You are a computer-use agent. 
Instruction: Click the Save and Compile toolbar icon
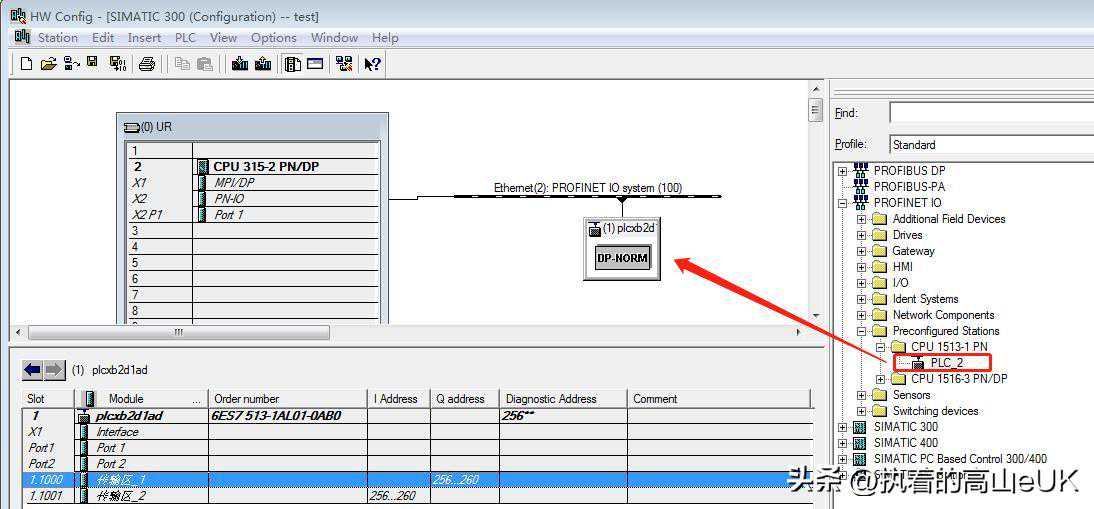[117, 64]
